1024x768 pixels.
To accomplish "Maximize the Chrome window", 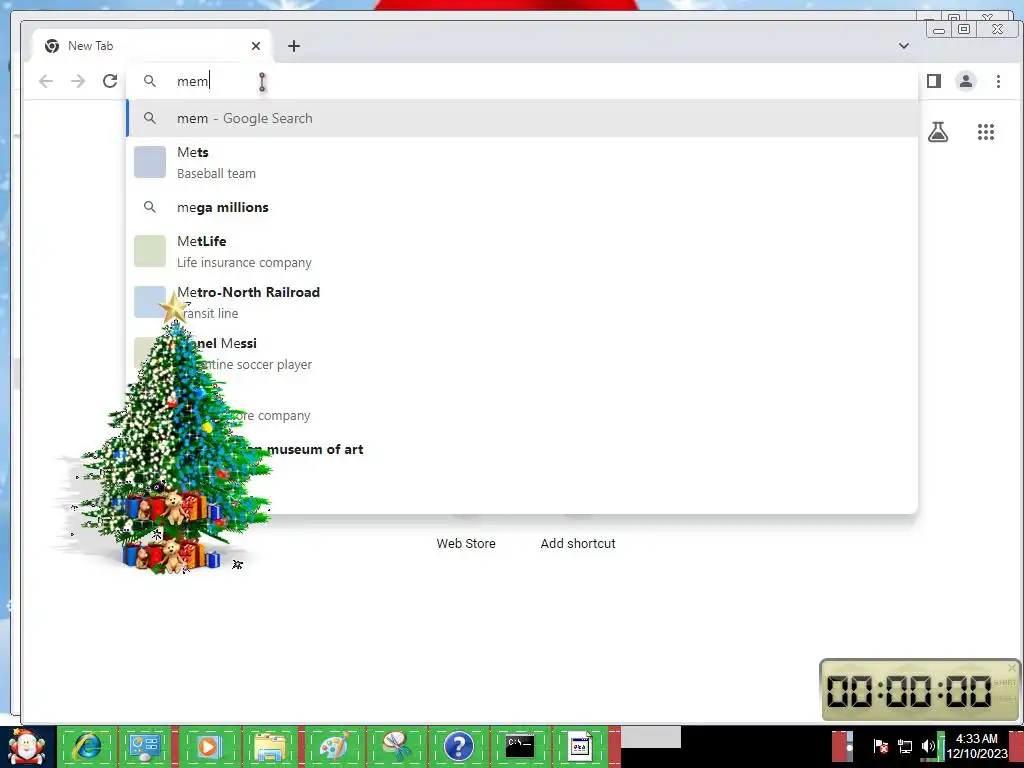I will point(964,29).
